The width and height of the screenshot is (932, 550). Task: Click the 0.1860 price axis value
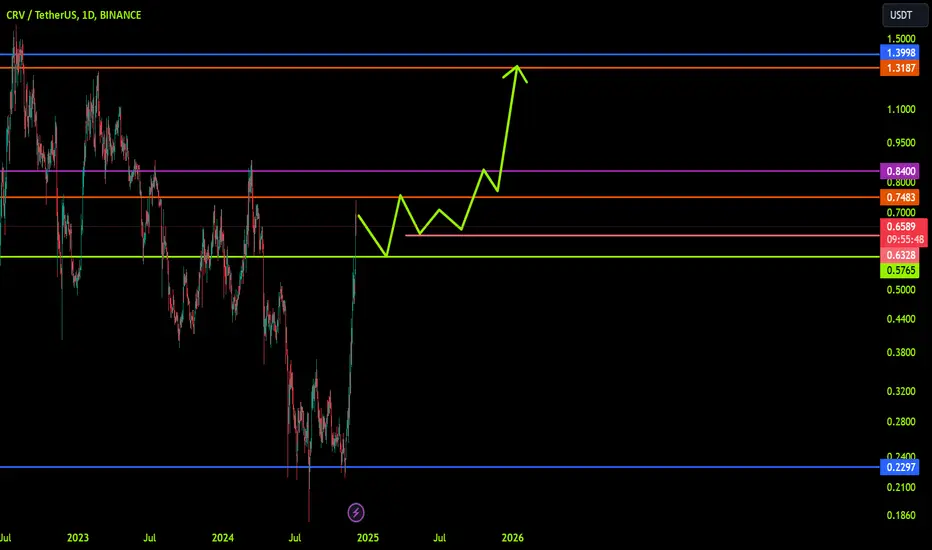tap(901, 516)
